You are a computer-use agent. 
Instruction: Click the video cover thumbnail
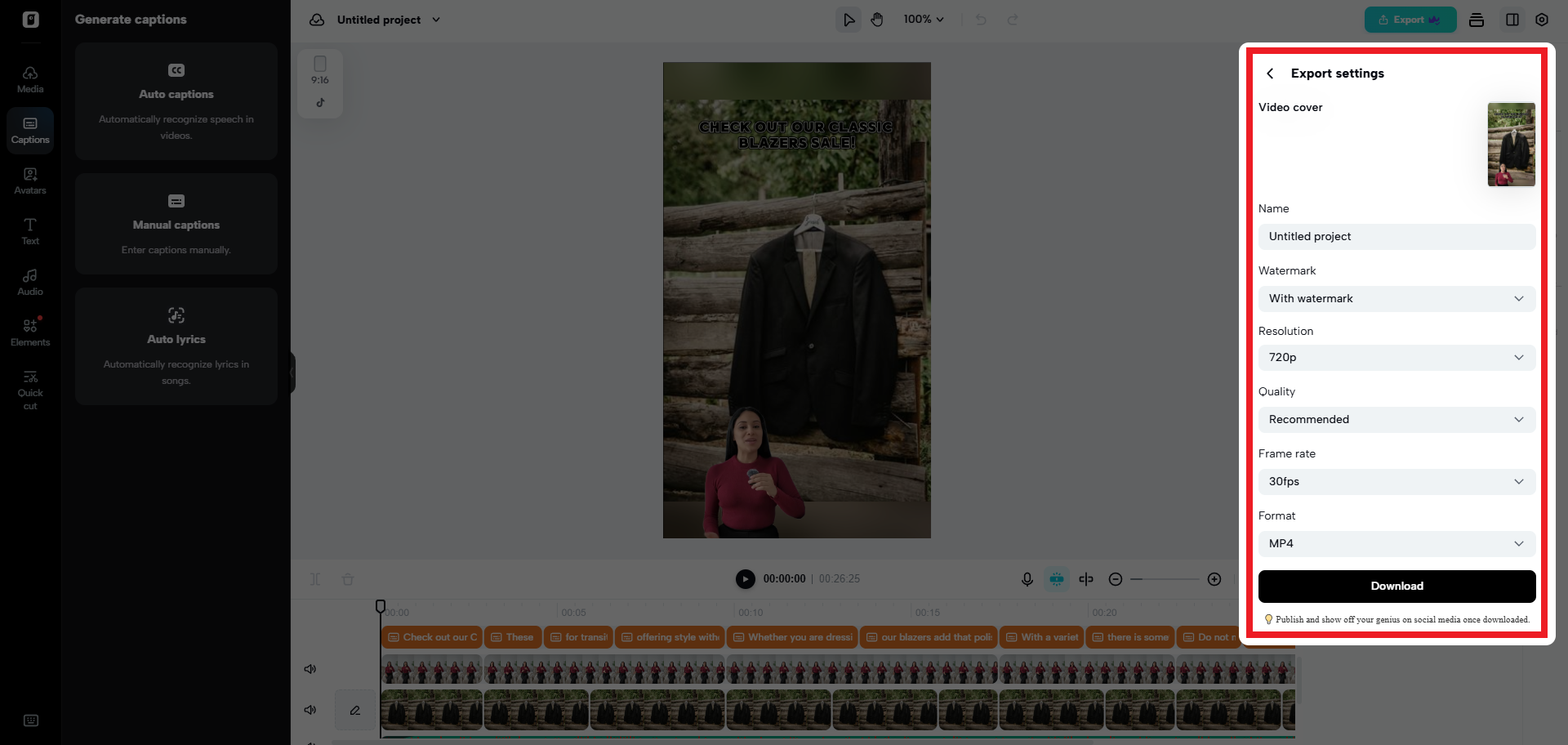[1511, 145]
